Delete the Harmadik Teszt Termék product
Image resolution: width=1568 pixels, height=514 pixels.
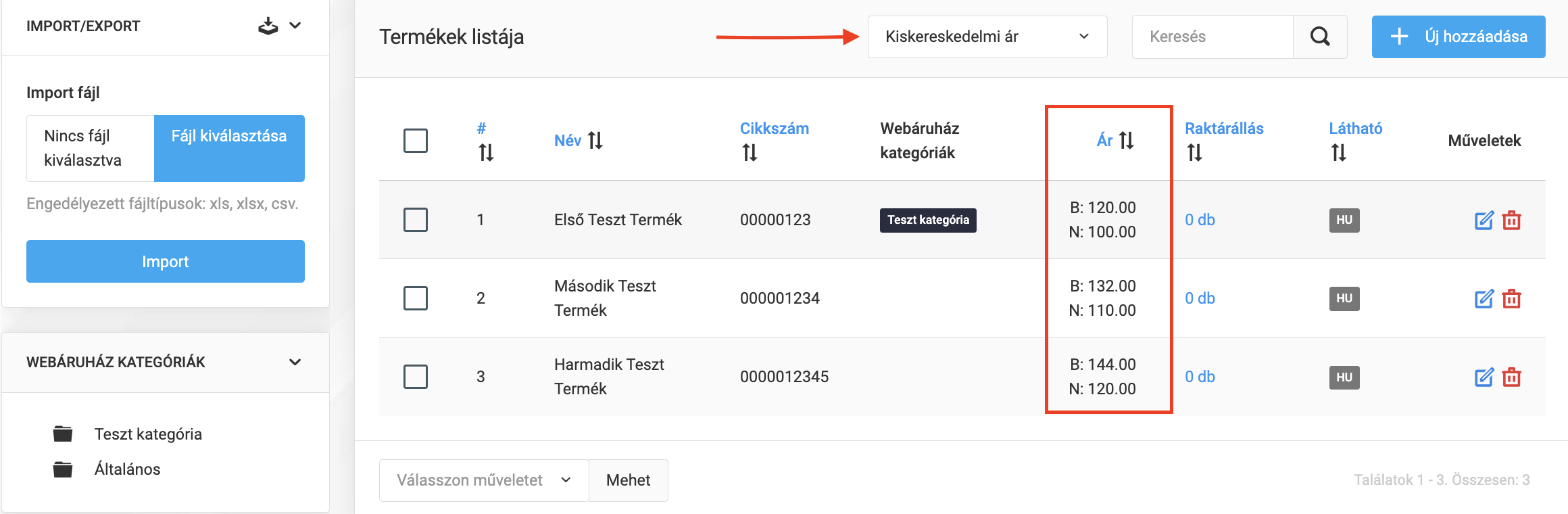1512,377
